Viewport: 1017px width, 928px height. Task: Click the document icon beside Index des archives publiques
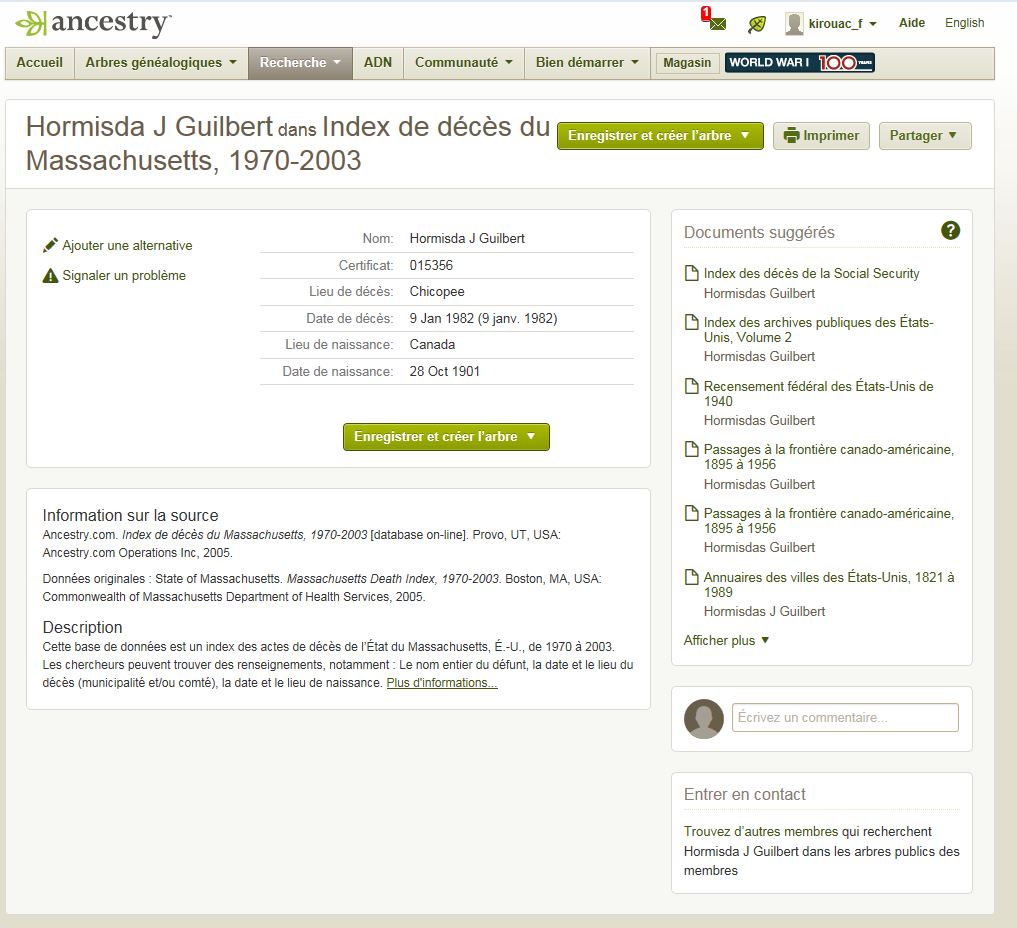pos(692,322)
